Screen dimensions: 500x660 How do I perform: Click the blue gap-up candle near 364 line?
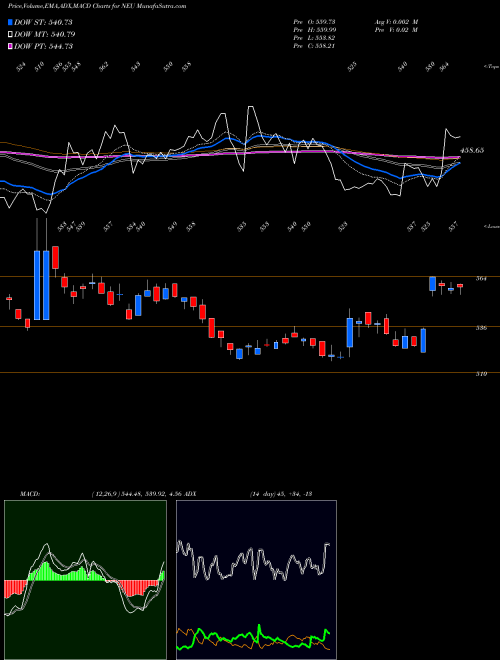click(432, 284)
